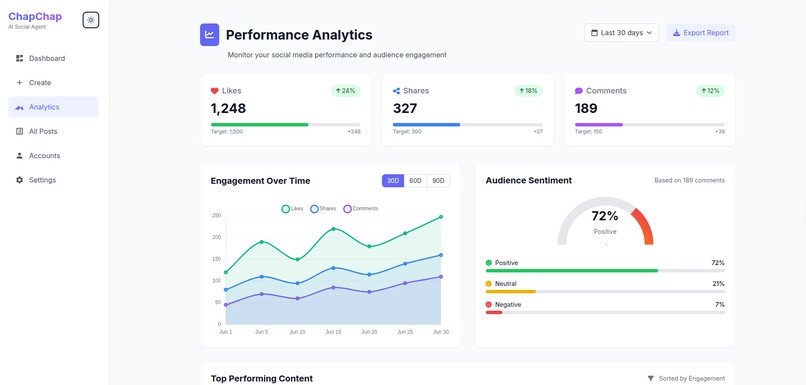The width and height of the screenshot is (806, 385).
Task: Click the download icon on Export Report
Action: (x=676, y=32)
